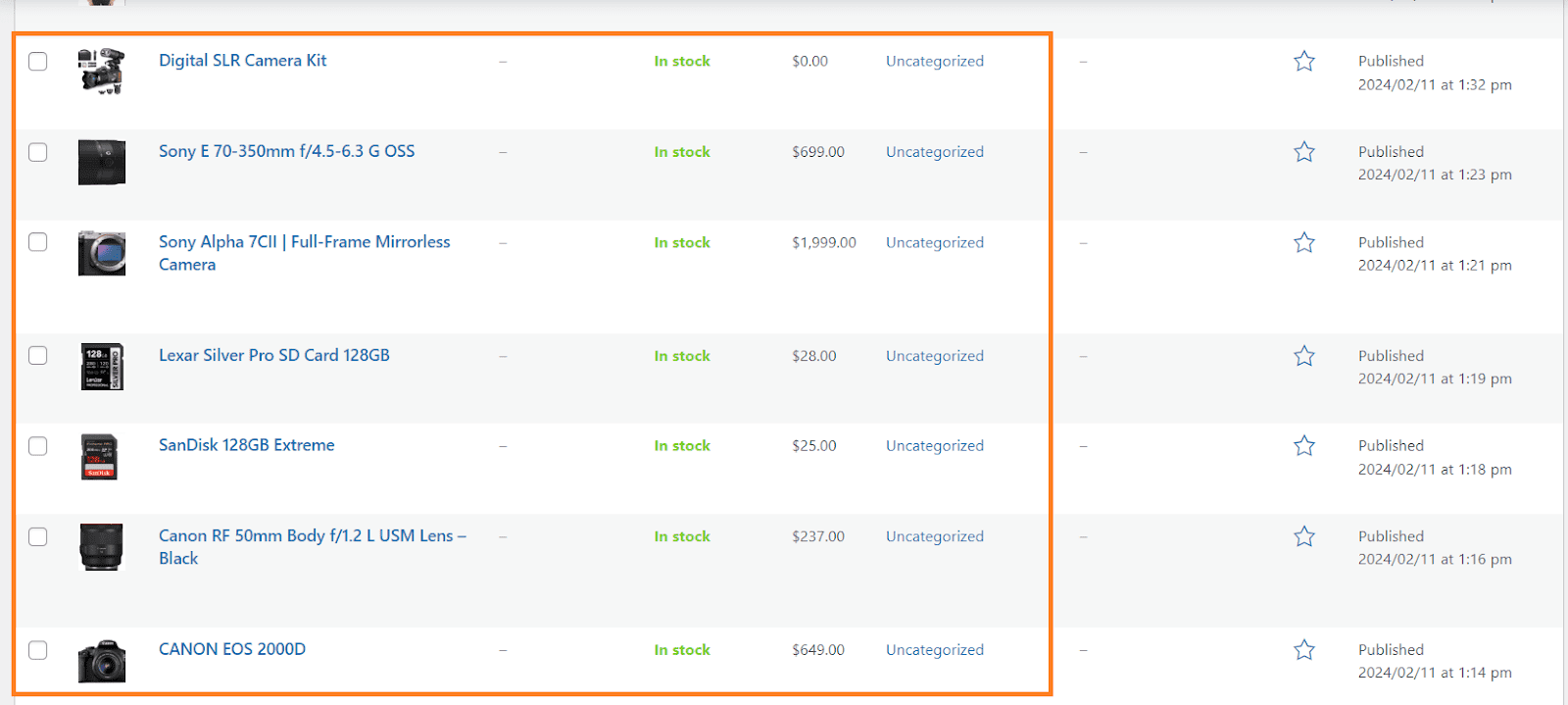Click the Canon RF 50mm lens thumbnail
This screenshot has height=705, width=1568.
pos(102,547)
